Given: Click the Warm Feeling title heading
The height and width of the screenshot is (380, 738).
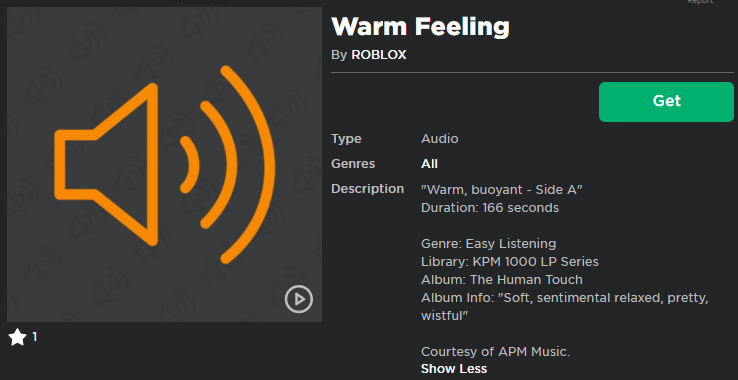Looking at the screenshot, I should [420, 27].
